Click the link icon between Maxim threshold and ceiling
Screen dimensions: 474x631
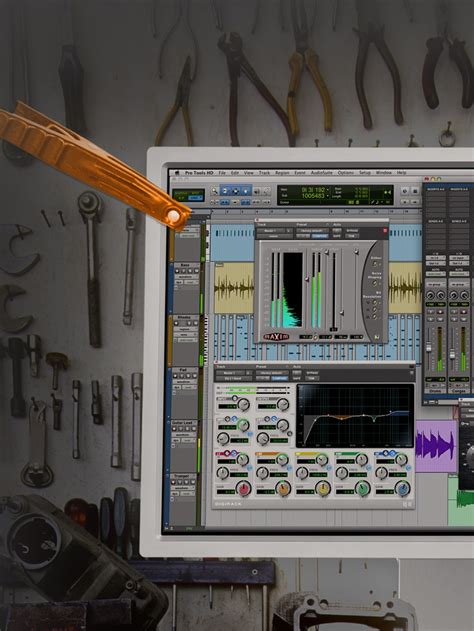[x=315, y=337]
